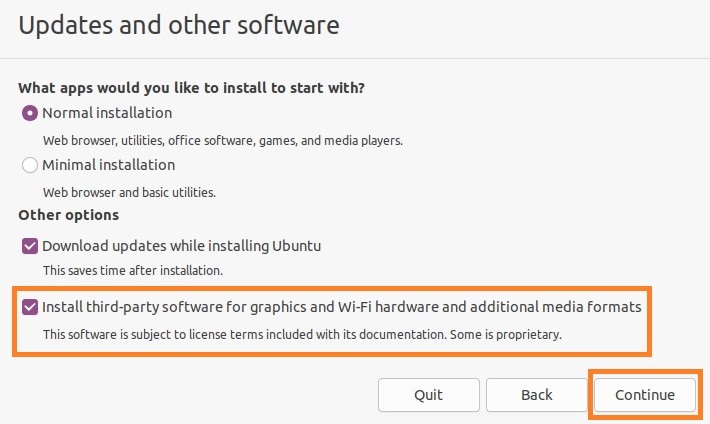Click the 'What apps would you like to install' heading
This screenshot has width=710, height=424.
192,88
